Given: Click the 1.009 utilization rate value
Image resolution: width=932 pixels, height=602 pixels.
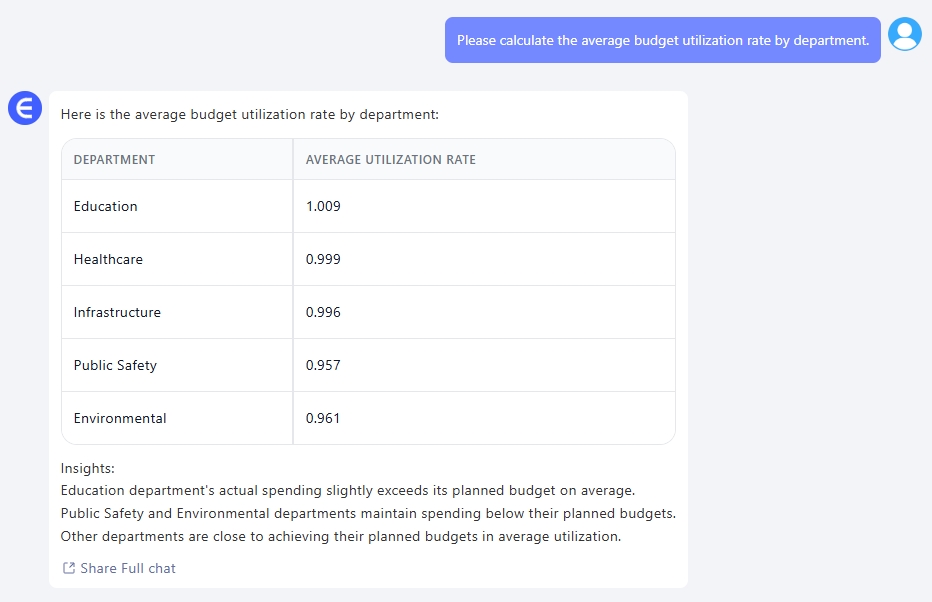Looking at the screenshot, I should coord(323,206).
